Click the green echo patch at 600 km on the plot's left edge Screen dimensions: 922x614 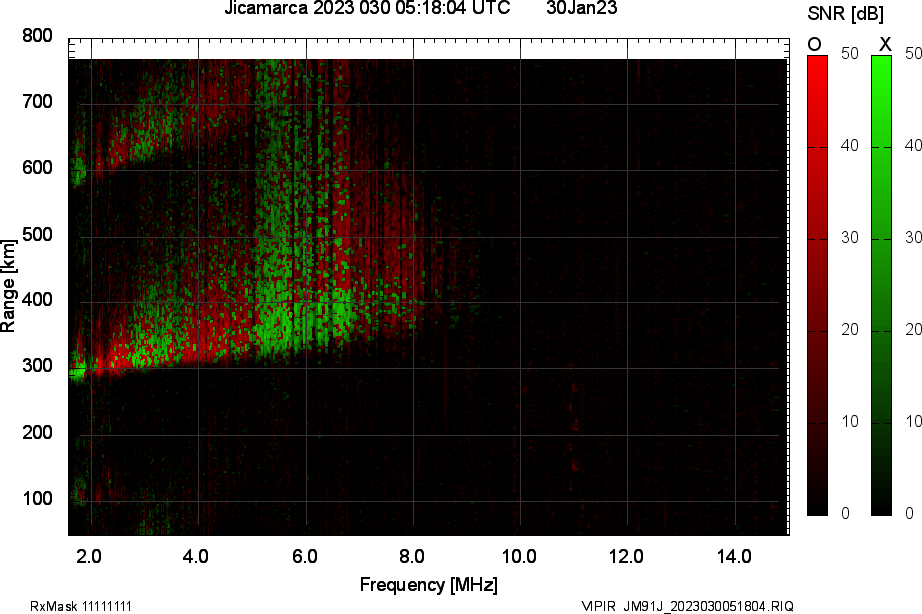coord(77,172)
